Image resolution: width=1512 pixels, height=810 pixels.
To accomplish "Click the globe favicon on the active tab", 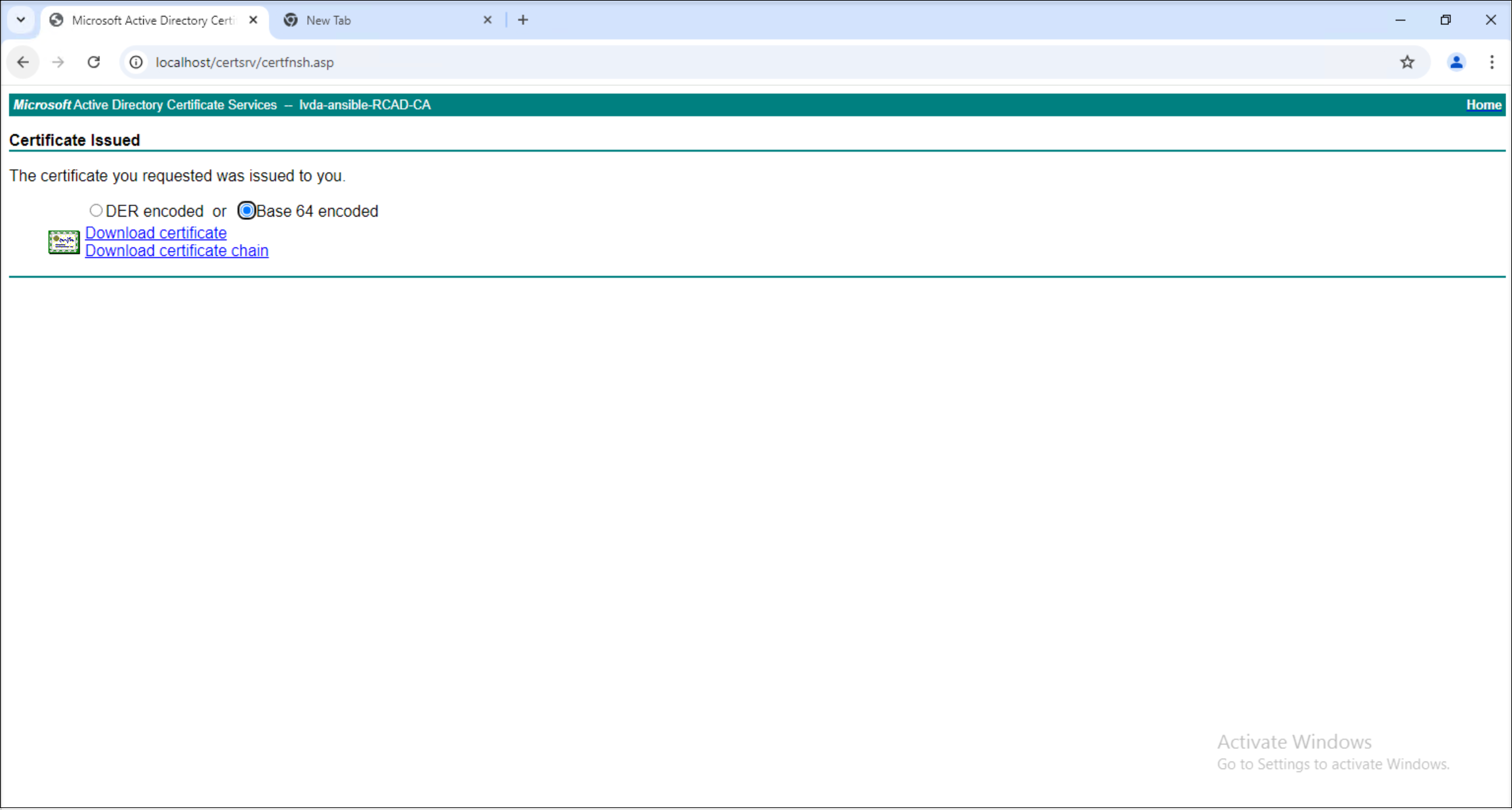I will coord(56,20).
